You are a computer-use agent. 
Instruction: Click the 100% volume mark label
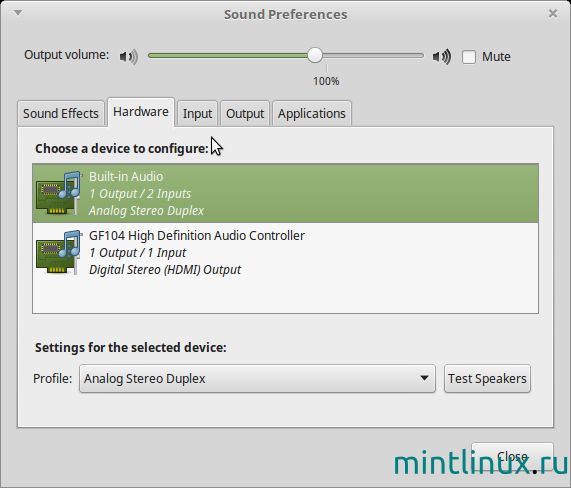[326, 81]
